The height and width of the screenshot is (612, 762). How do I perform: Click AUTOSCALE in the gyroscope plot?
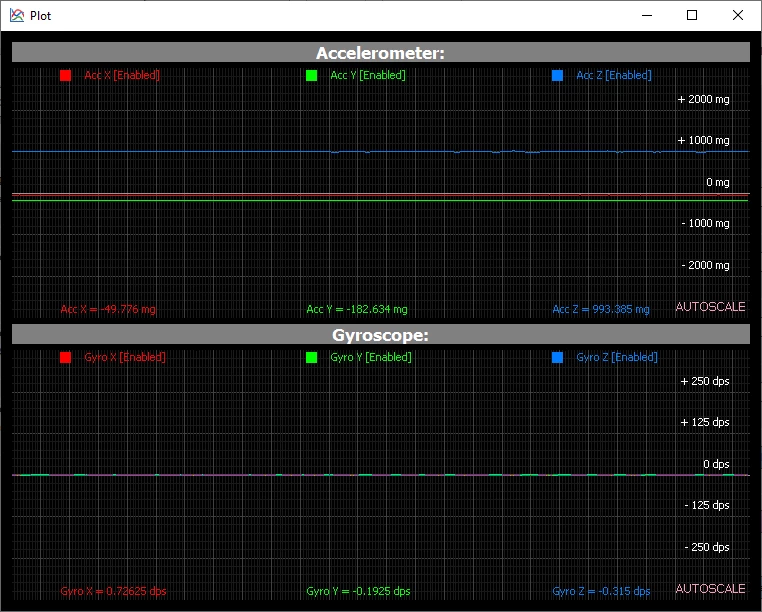710,589
